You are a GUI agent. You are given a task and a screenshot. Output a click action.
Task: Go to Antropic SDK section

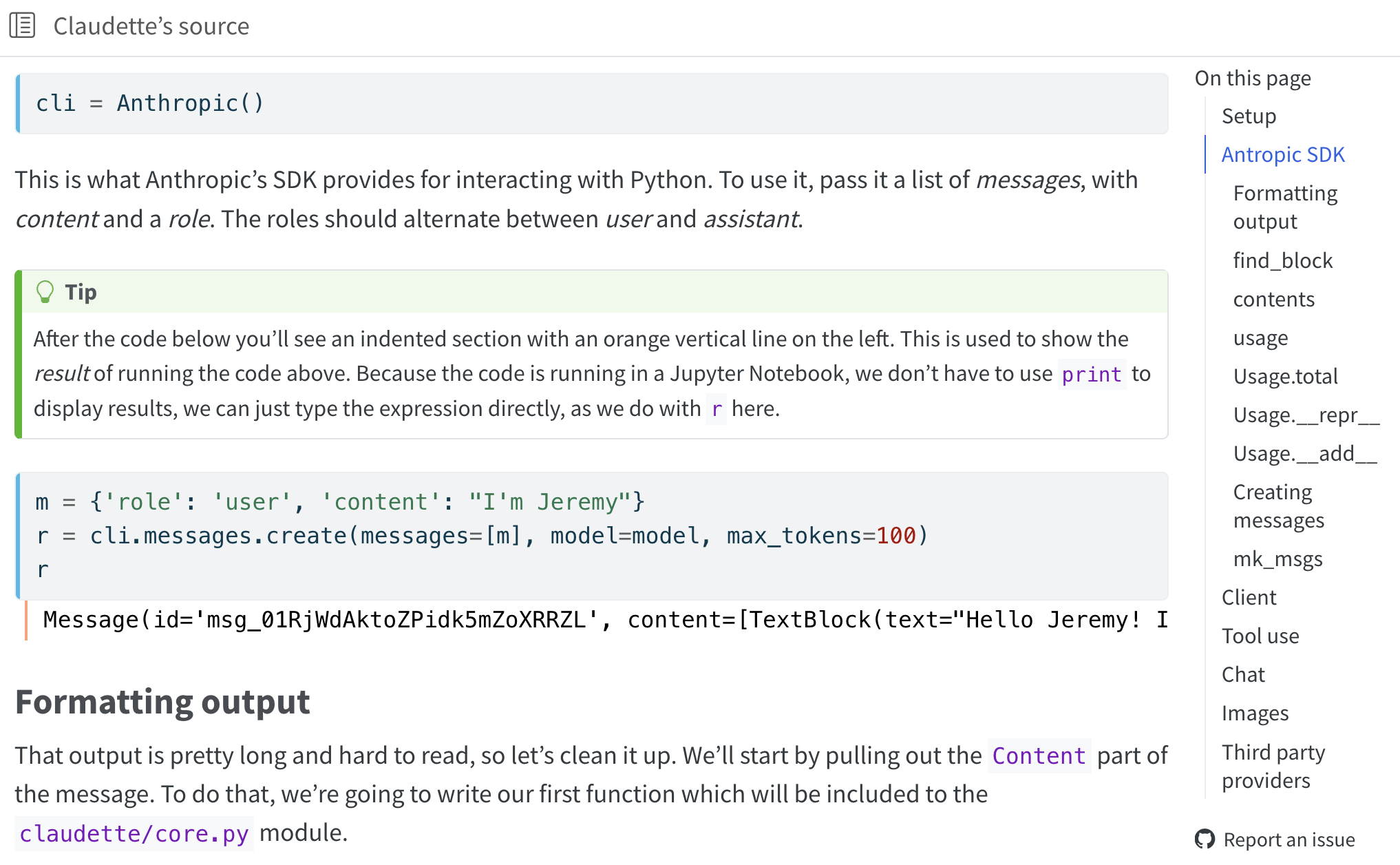[1283, 155]
